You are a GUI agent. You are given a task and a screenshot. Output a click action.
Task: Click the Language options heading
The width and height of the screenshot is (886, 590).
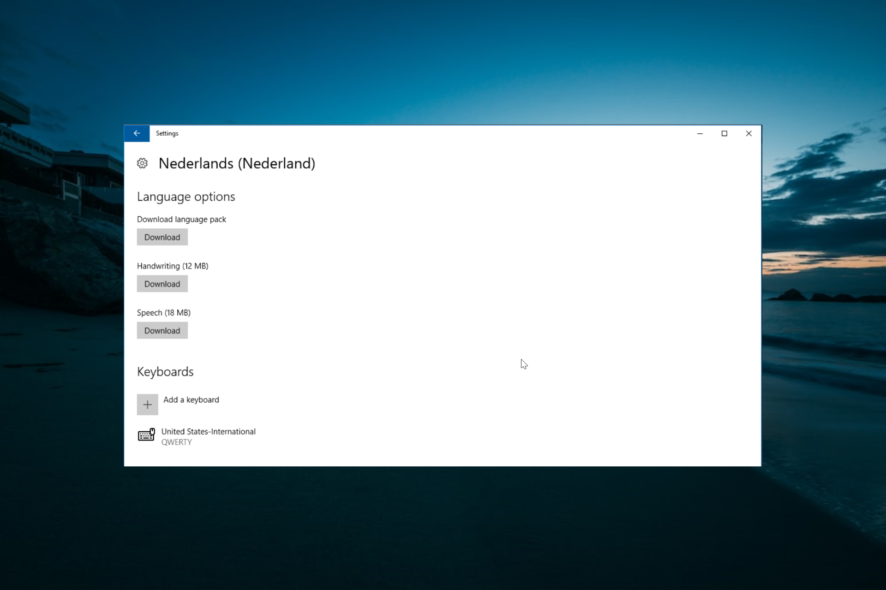point(186,197)
